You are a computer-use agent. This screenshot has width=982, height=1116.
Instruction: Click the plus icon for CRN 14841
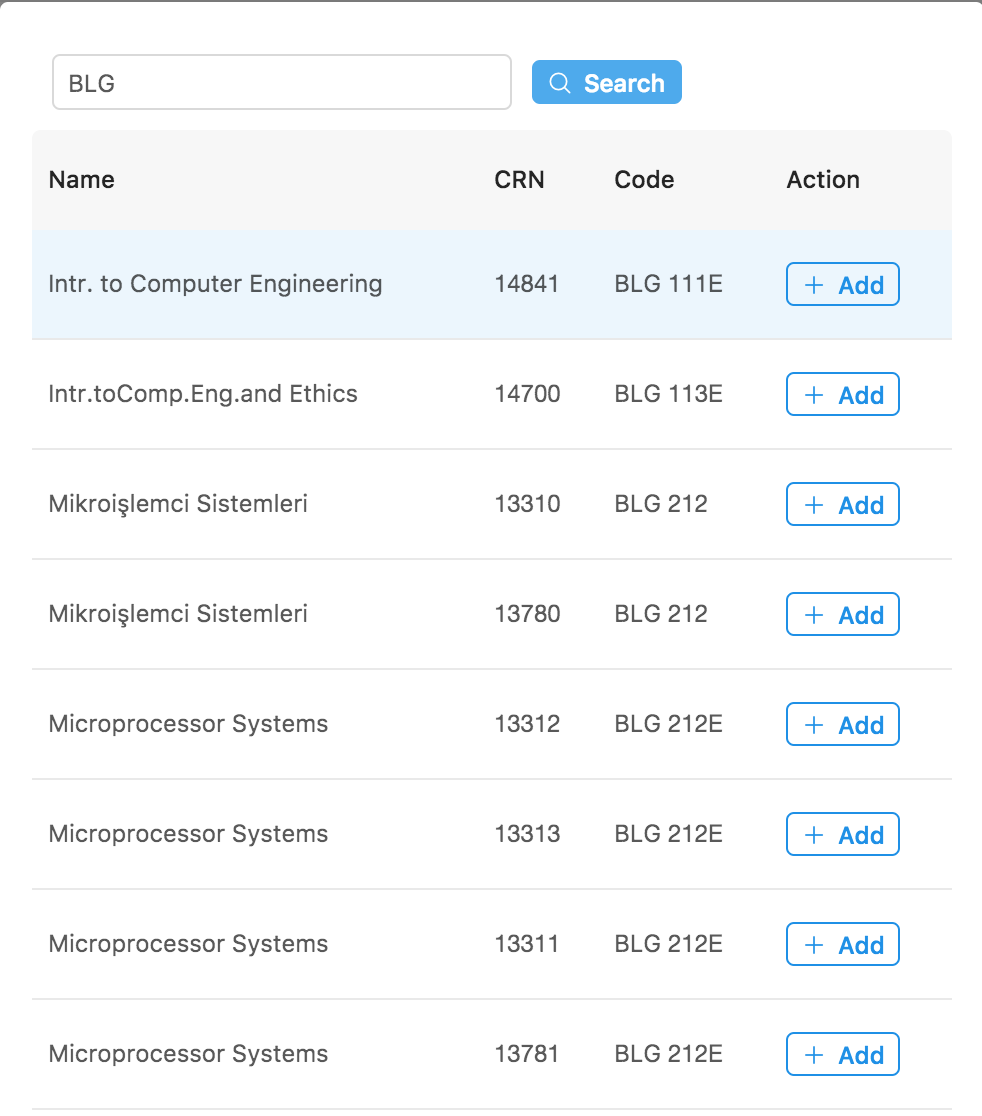tap(813, 285)
